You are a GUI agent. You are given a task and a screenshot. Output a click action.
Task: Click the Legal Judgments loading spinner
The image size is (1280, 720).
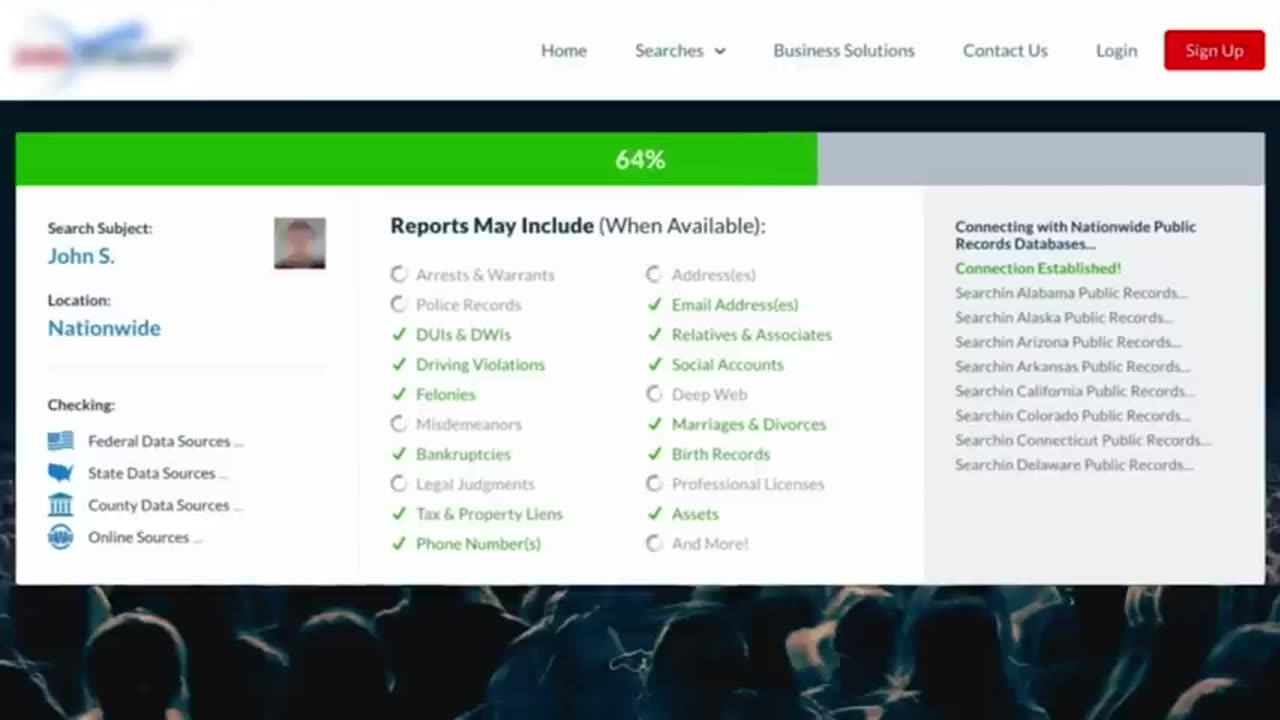click(399, 484)
